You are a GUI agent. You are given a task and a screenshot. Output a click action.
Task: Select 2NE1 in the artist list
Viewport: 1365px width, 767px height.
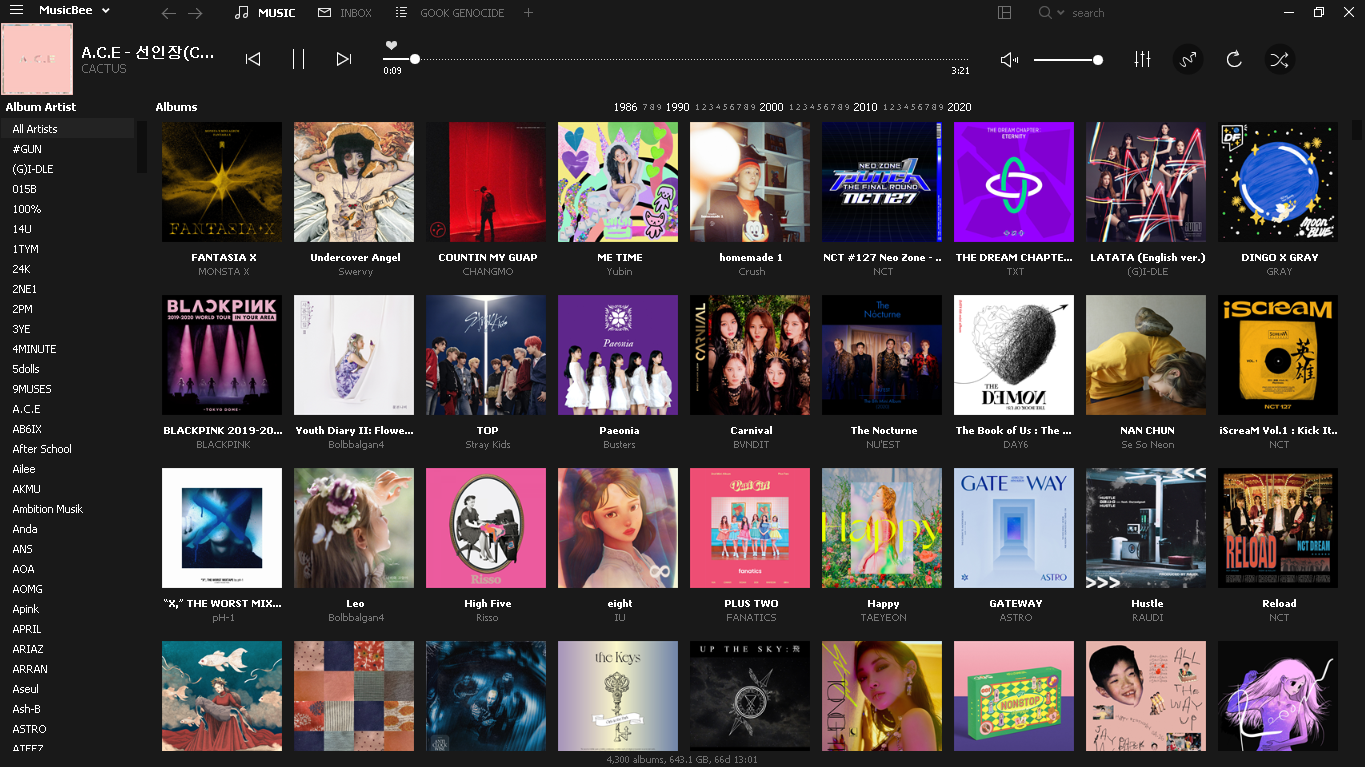(67, 289)
